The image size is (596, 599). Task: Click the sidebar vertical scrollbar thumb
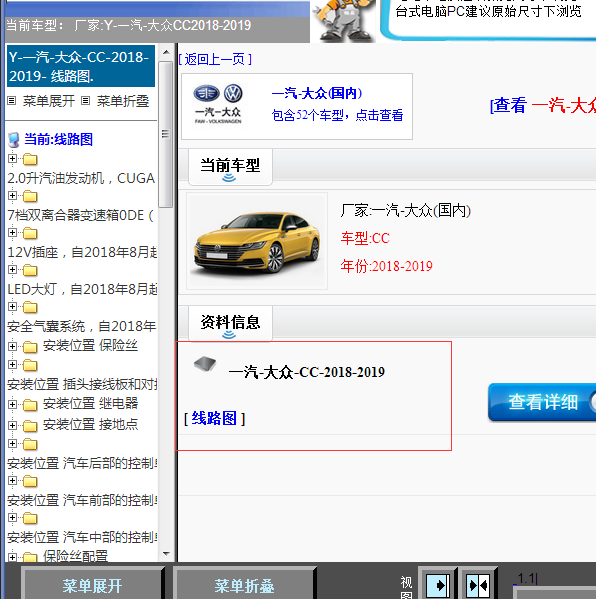coord(165,134)
